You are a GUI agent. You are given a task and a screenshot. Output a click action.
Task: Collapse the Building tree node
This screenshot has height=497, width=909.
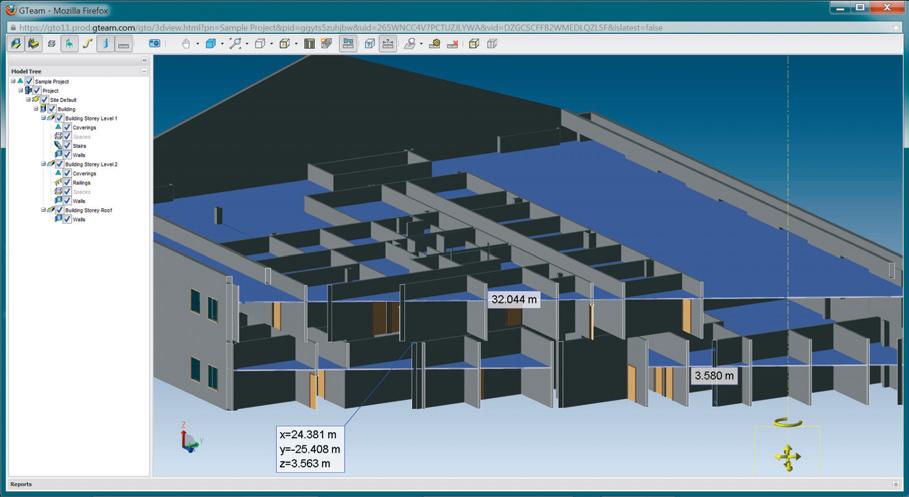(36, 109)
